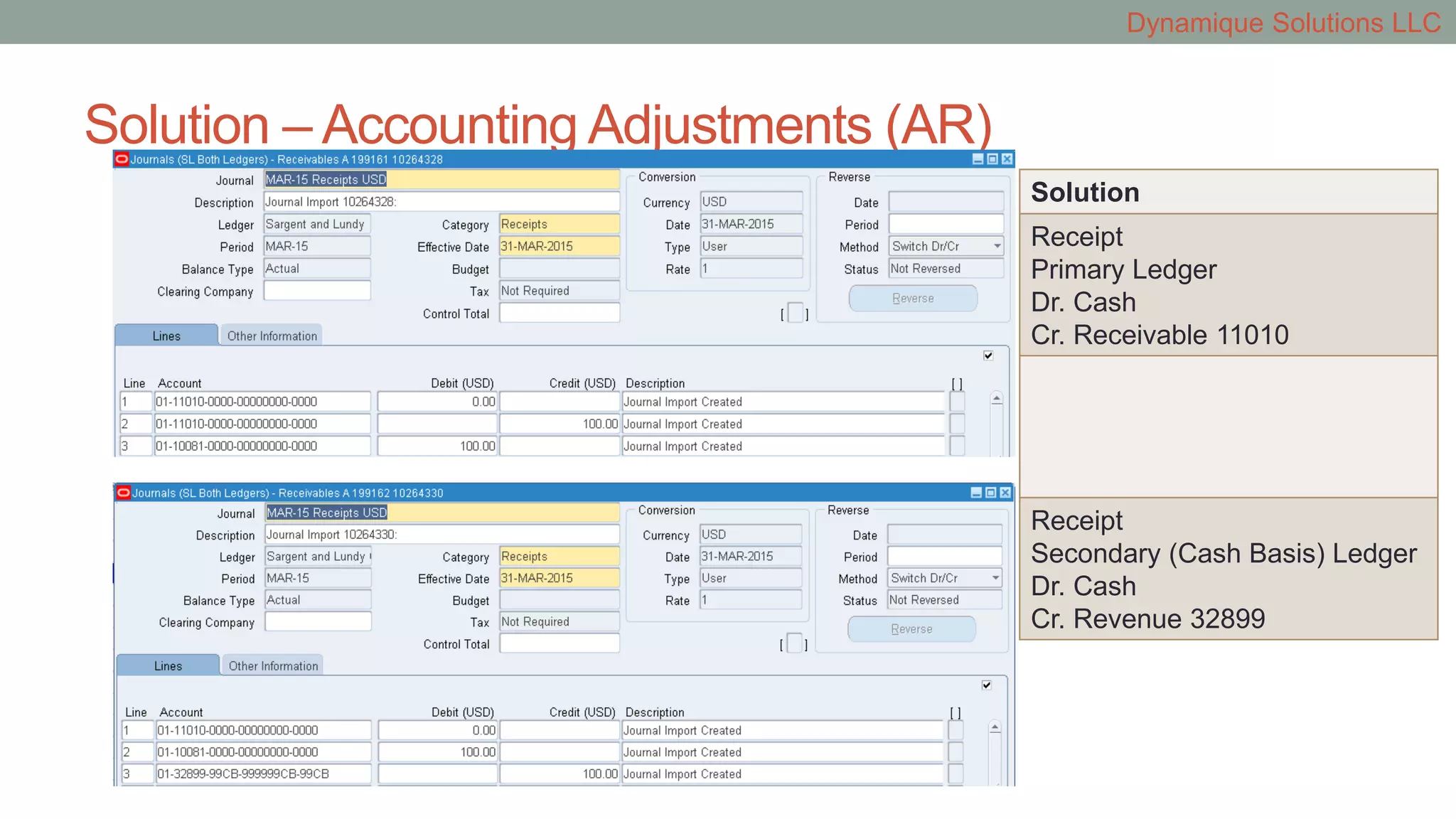Maximize the top Journals window
Screen dimensions: 1456x819
992,159
